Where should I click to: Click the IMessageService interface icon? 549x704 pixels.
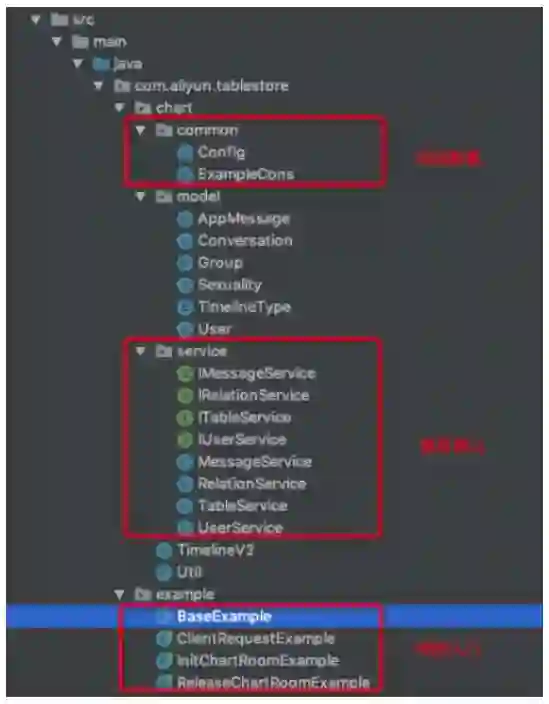tap(185, 373)
